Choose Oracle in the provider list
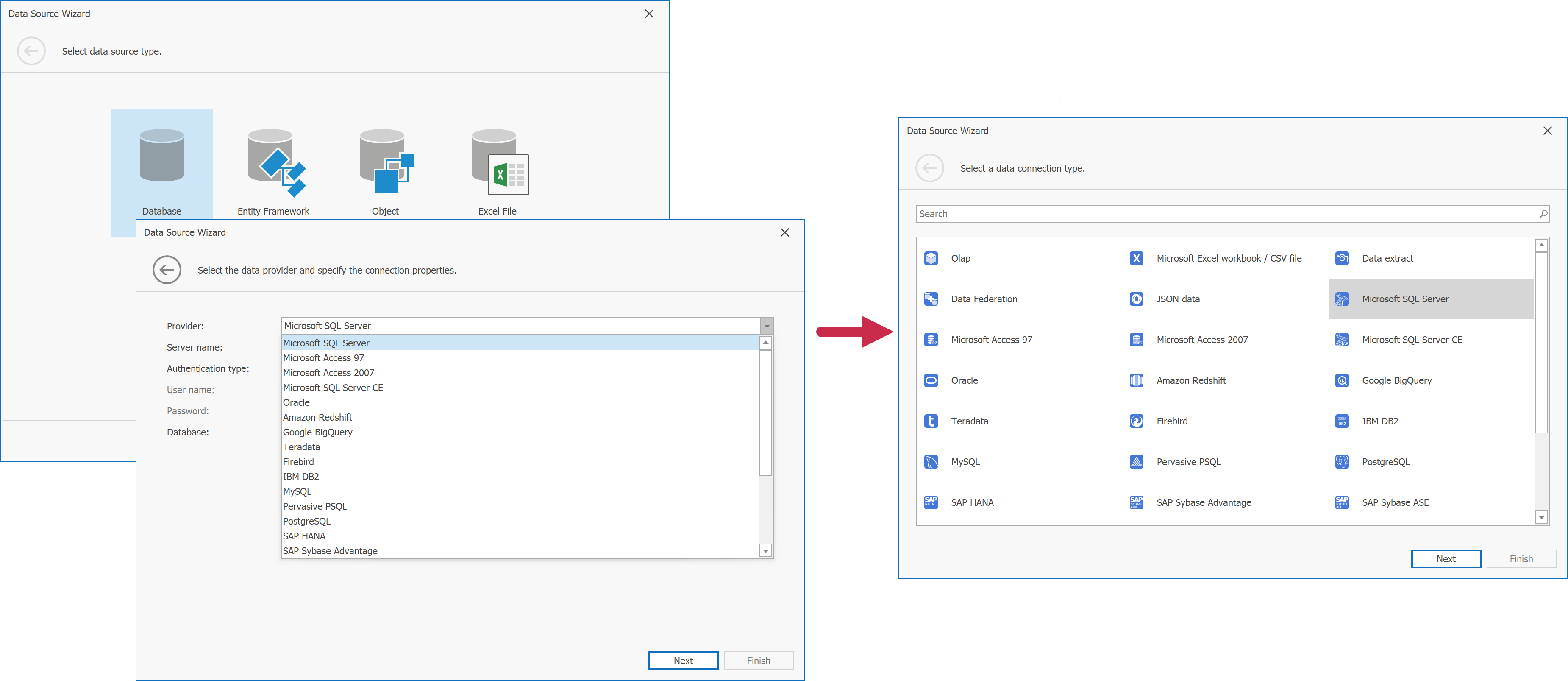Image resolution: width=1568 pixels, height=681 pixels. pyautogui.click(x=520, y=403)
